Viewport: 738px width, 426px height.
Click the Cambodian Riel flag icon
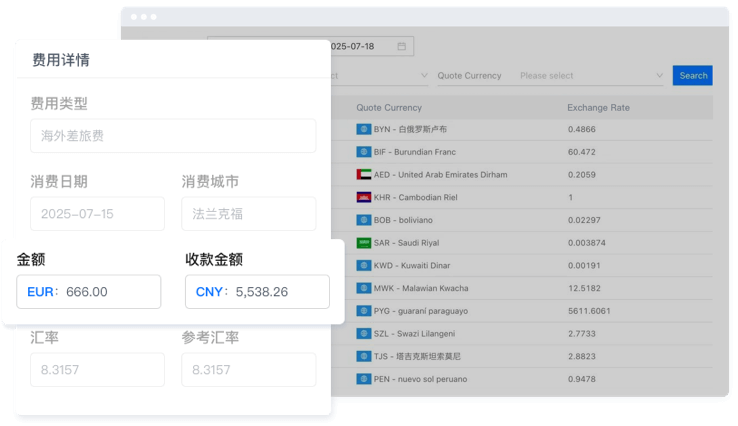(x=364, y=197)
